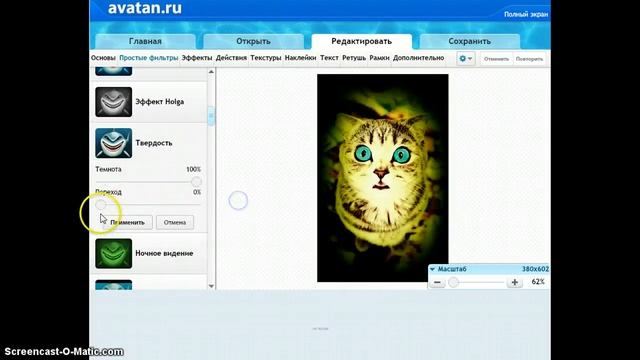Open the gear settings dropdown

click(x=465, y=59)
